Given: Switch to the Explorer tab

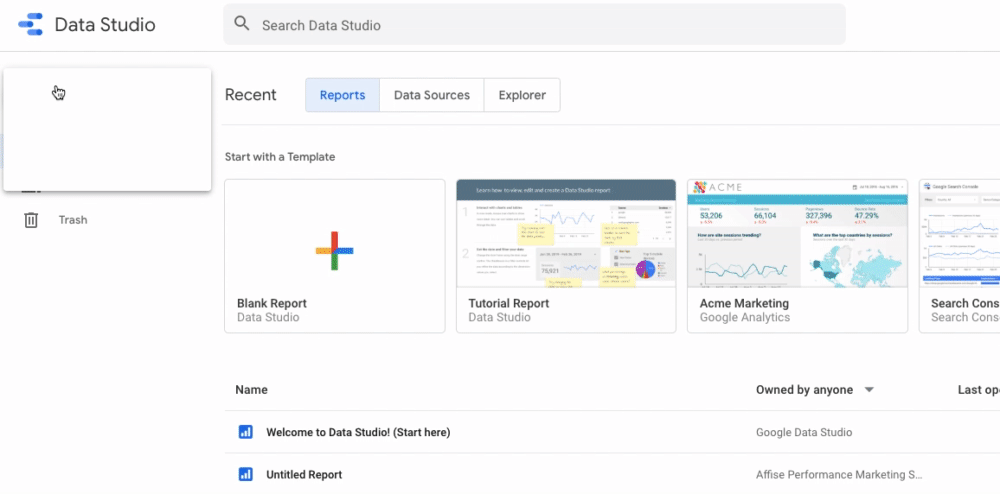Looking at the screenshot, I should (x=522, y=95).
